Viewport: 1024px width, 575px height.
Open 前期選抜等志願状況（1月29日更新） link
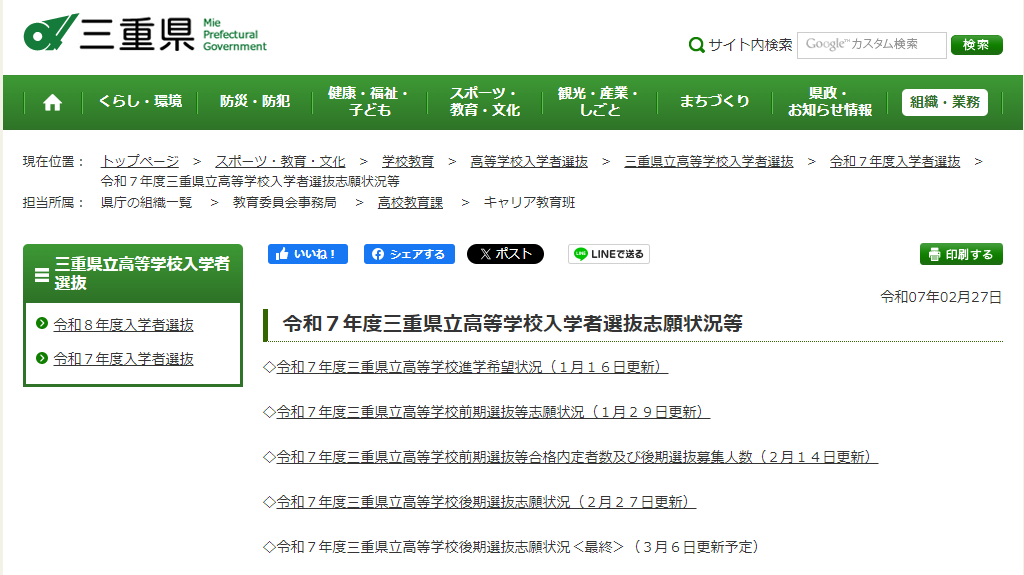coord(493,412)
